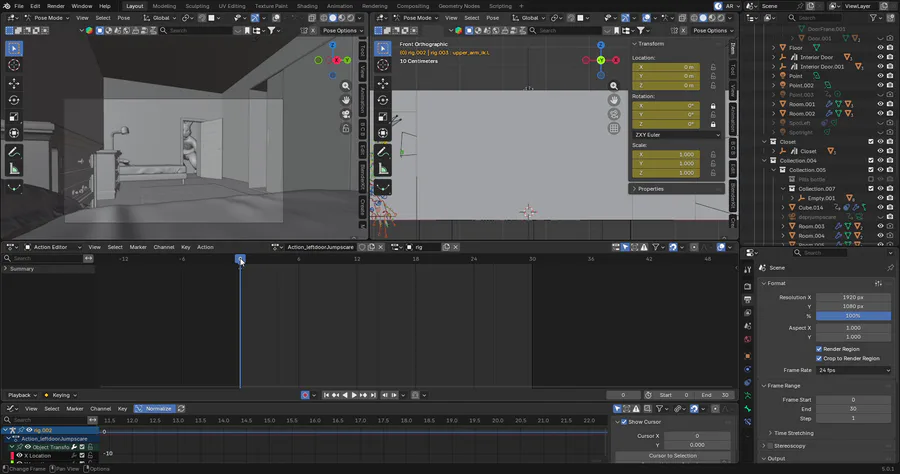
Task: Collapse the Transform panel in sidebar
Action: (650, 44)
